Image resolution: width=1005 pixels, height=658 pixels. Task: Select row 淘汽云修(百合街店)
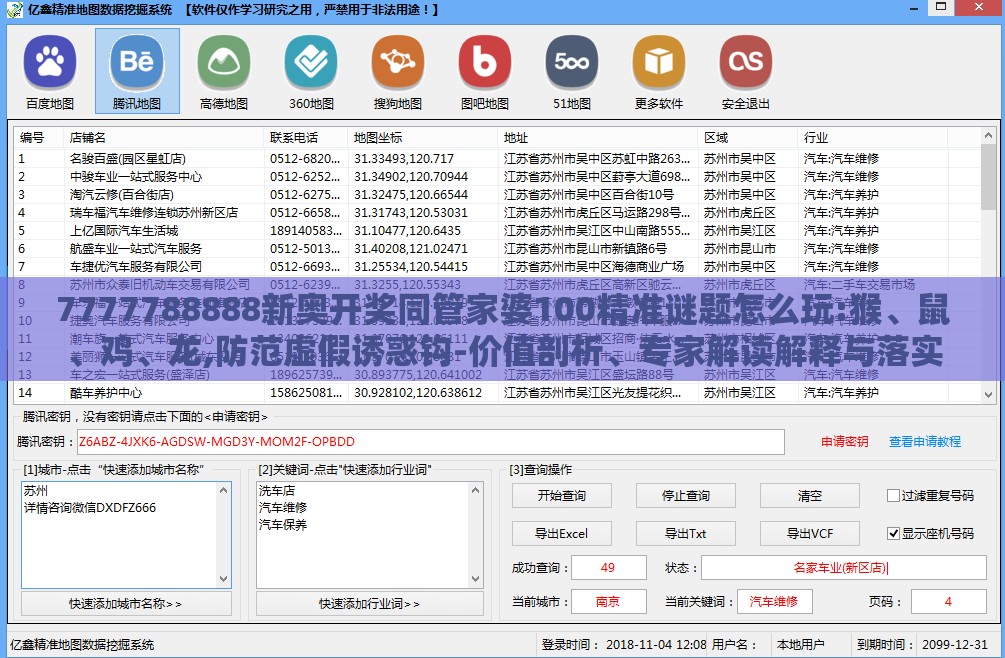(x=497, y=194)
